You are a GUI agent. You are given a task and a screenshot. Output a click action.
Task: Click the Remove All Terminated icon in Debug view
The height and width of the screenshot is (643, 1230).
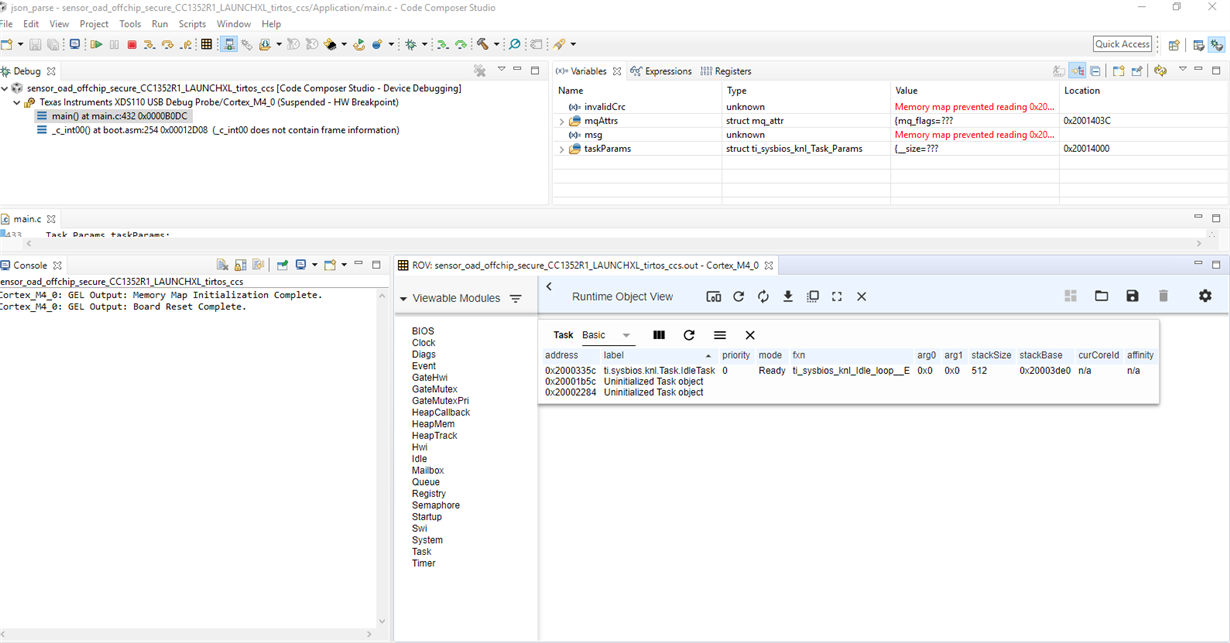tap(480, 71)
